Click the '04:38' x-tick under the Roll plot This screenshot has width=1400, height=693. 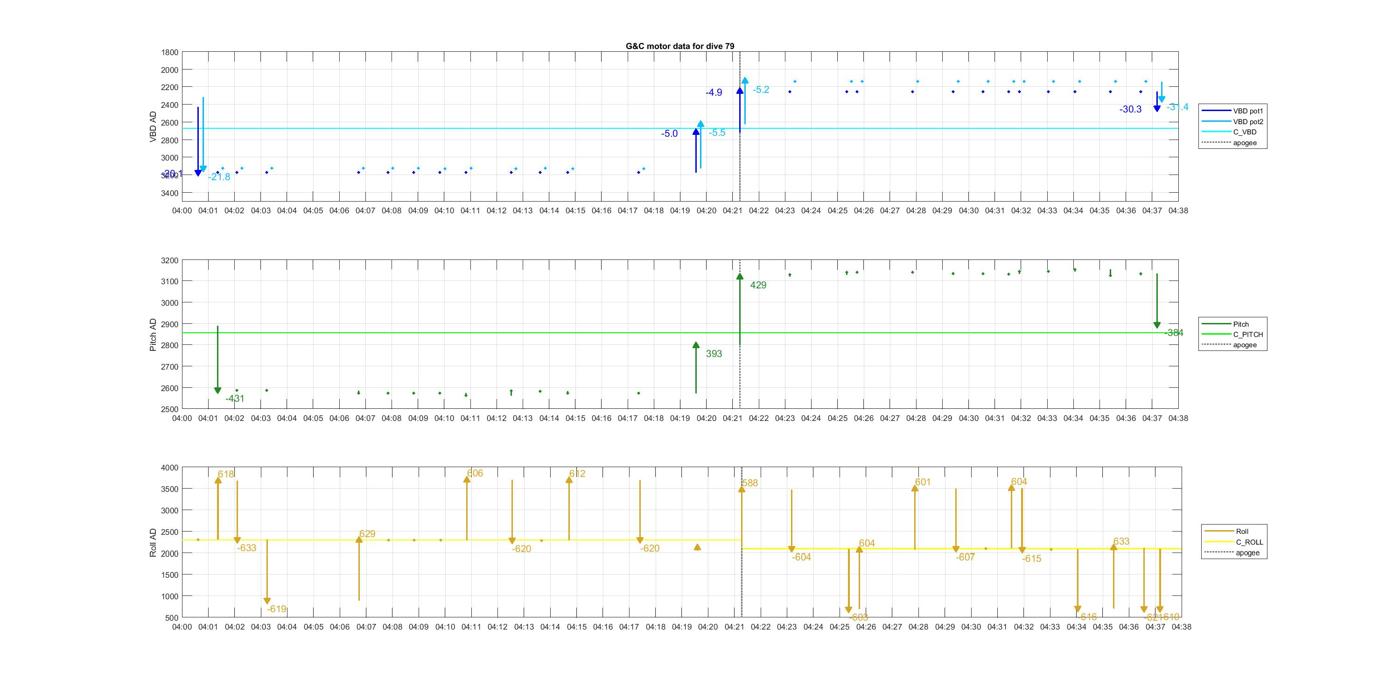(1180, 627)
